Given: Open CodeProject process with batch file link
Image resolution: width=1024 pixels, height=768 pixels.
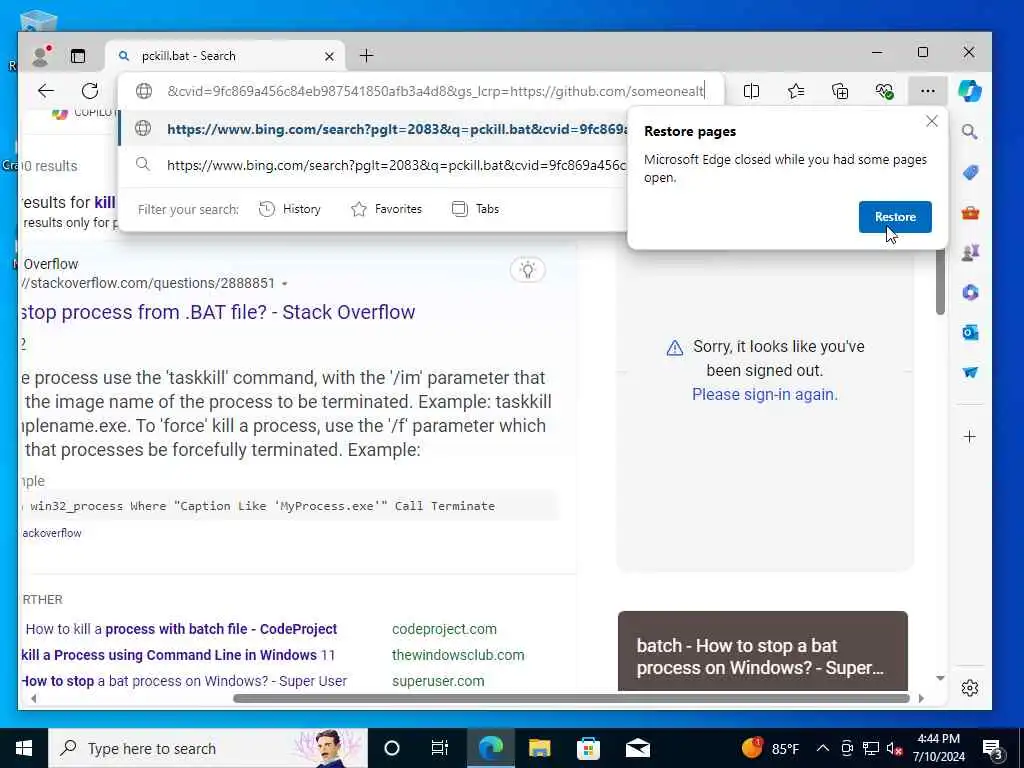Looking at the screenshot, I should click(182, 629).
